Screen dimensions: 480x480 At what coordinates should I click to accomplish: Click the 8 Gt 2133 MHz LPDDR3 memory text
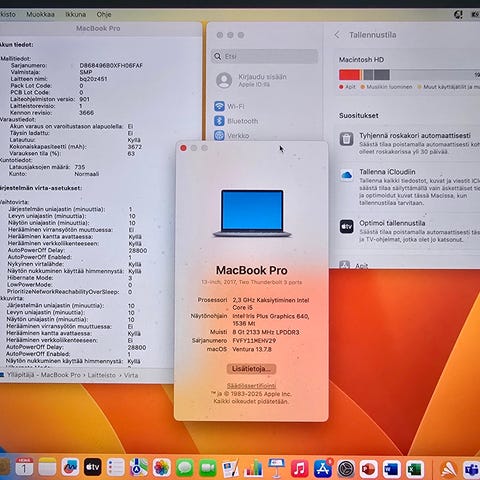coord(266,332)
